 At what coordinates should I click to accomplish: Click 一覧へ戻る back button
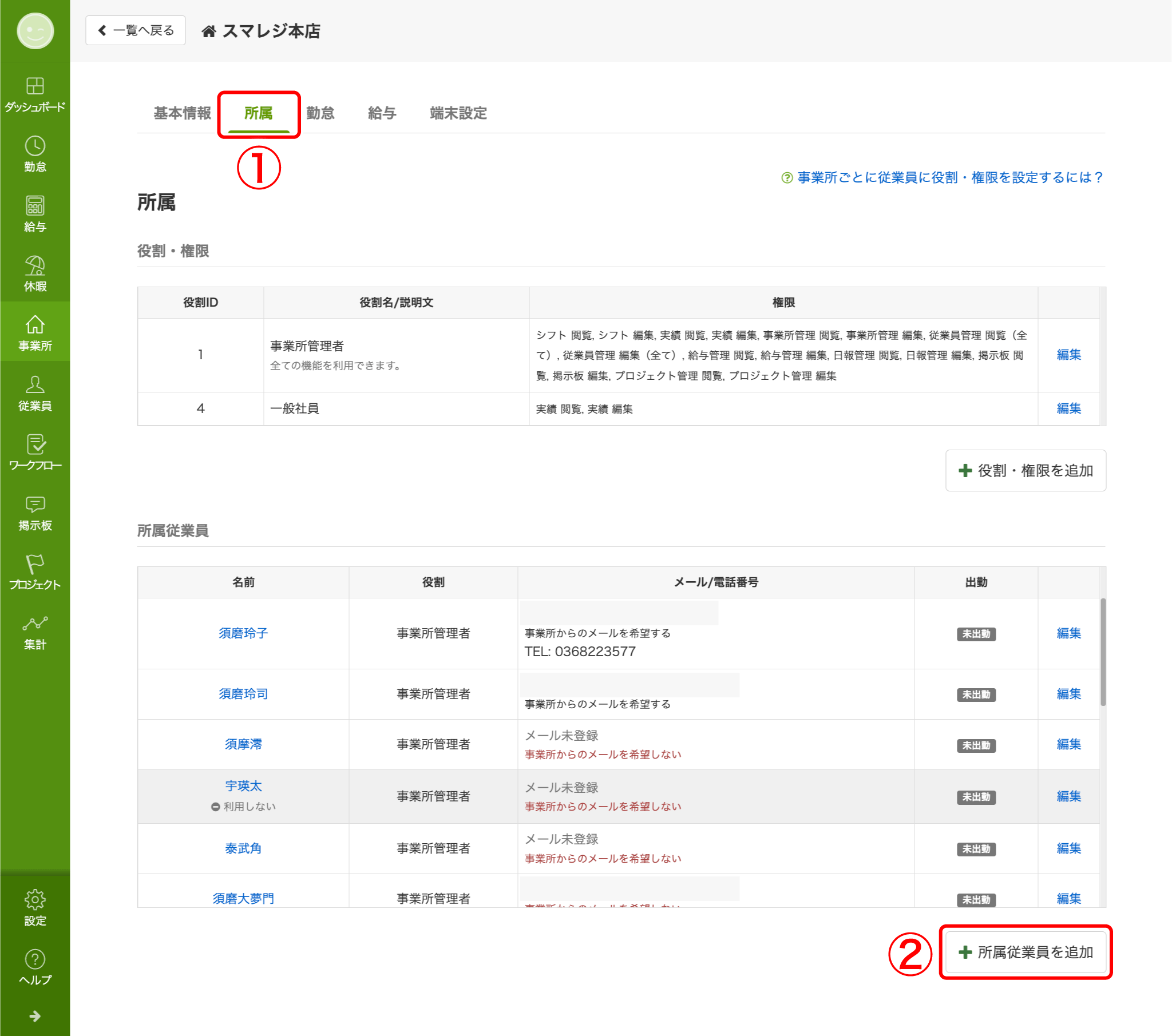(x=136, y=30)
